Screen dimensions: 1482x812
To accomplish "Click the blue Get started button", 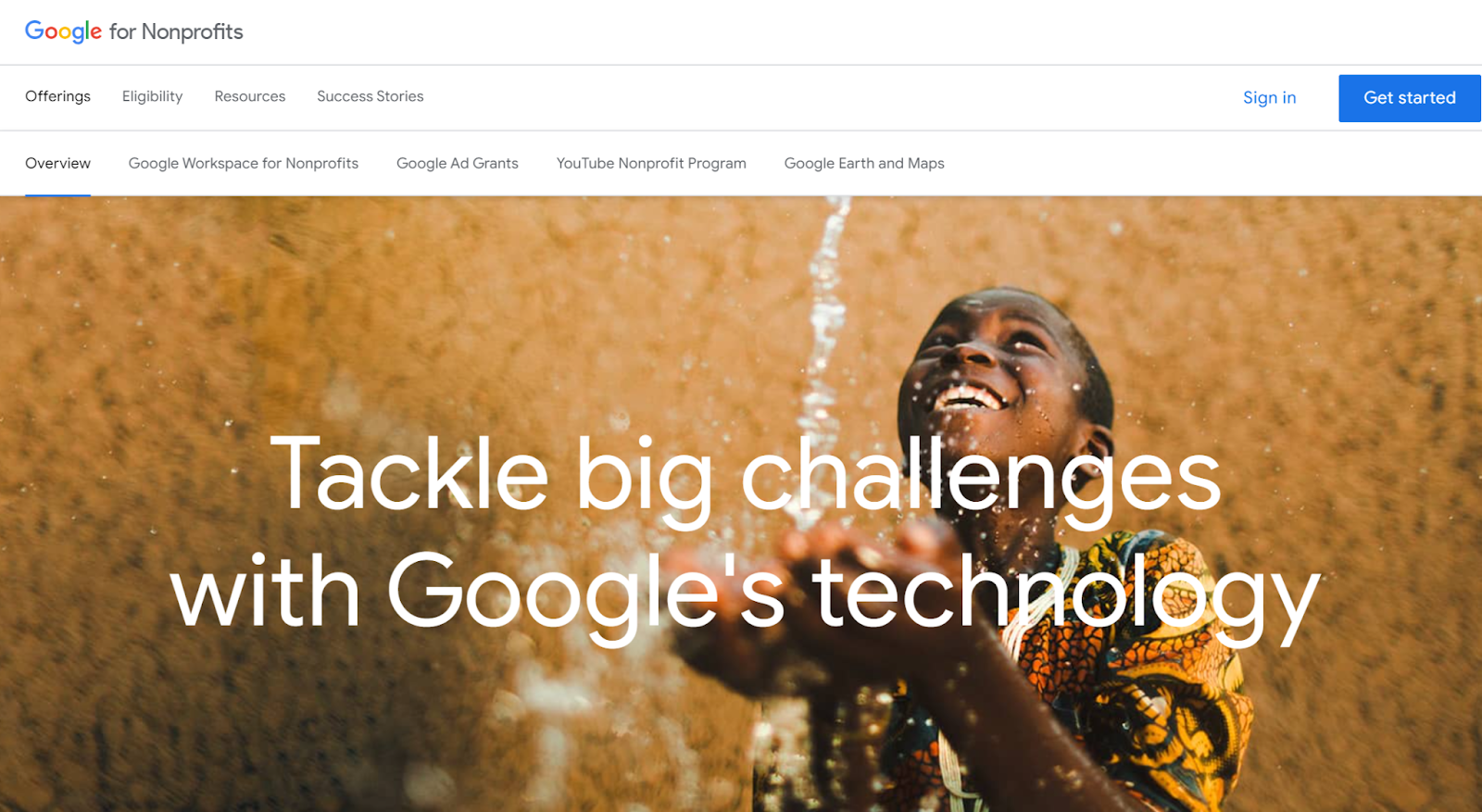I will click(1409, 98).
